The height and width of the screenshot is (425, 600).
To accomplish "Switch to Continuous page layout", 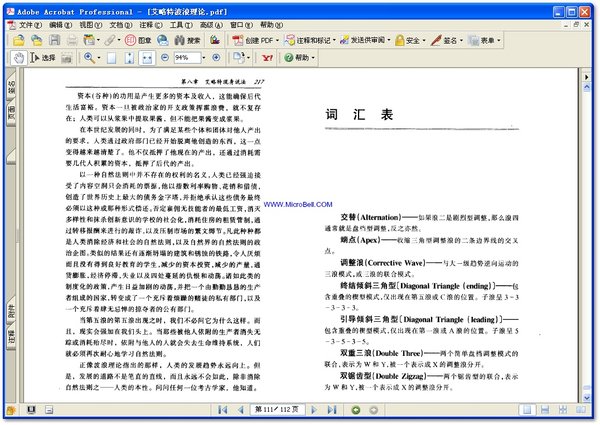I will [545, 410].
